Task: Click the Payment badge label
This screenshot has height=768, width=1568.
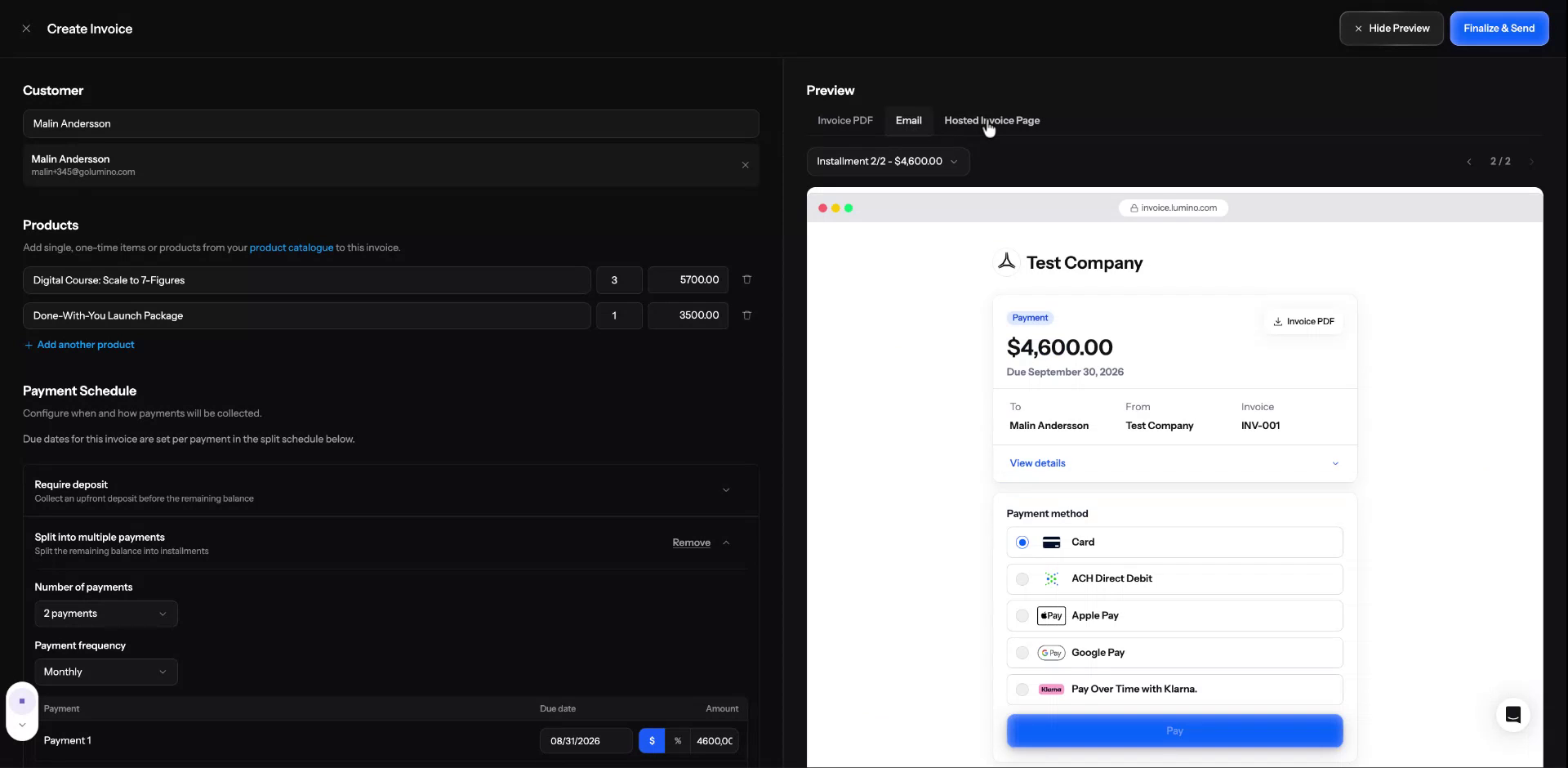Action: pyautogui.click(x=1030, y=318)
